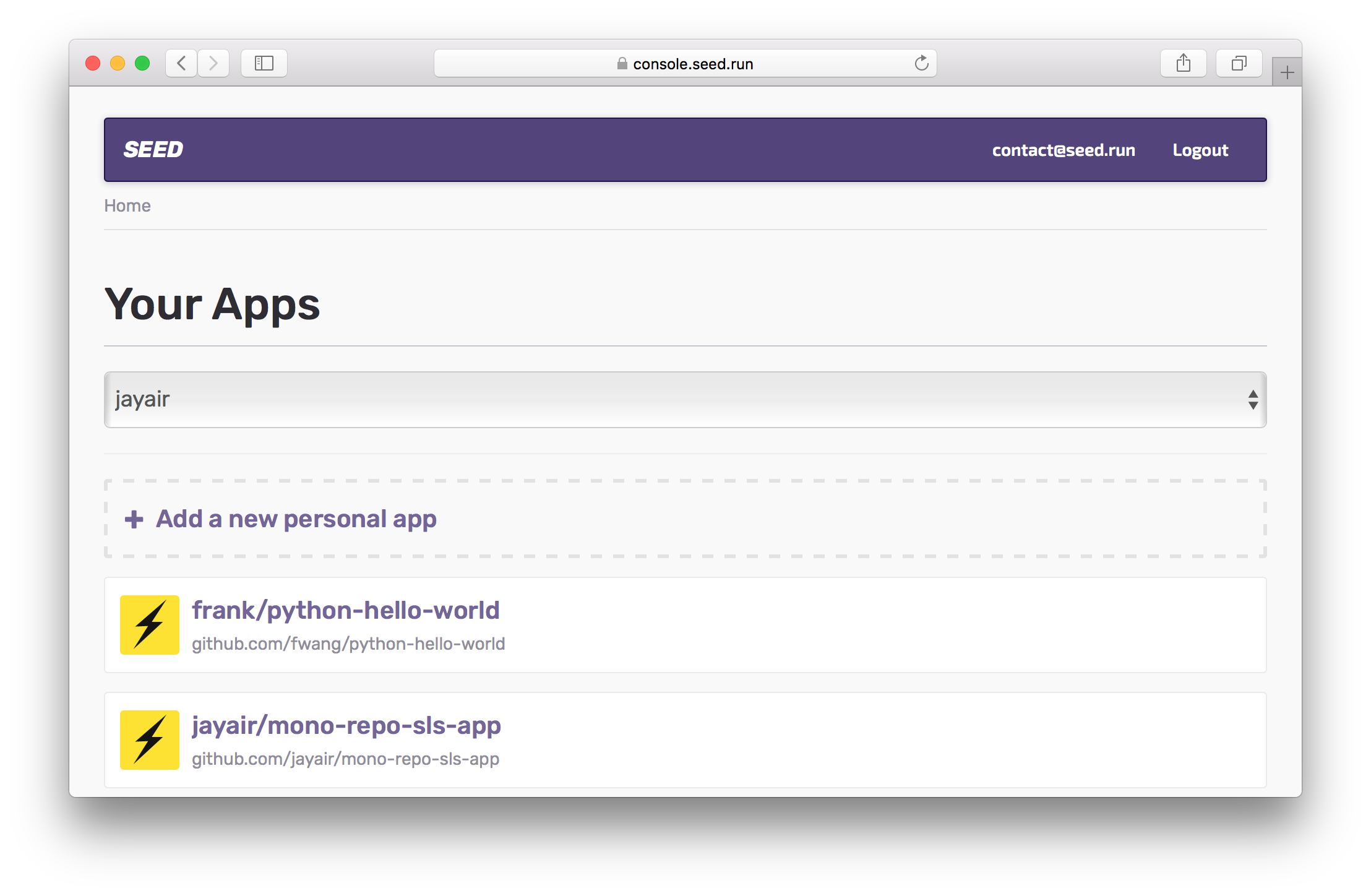Click lightning icon for frank/python-hello-world app
This screenshot has height=896, width=1371.
coord(149,624)
